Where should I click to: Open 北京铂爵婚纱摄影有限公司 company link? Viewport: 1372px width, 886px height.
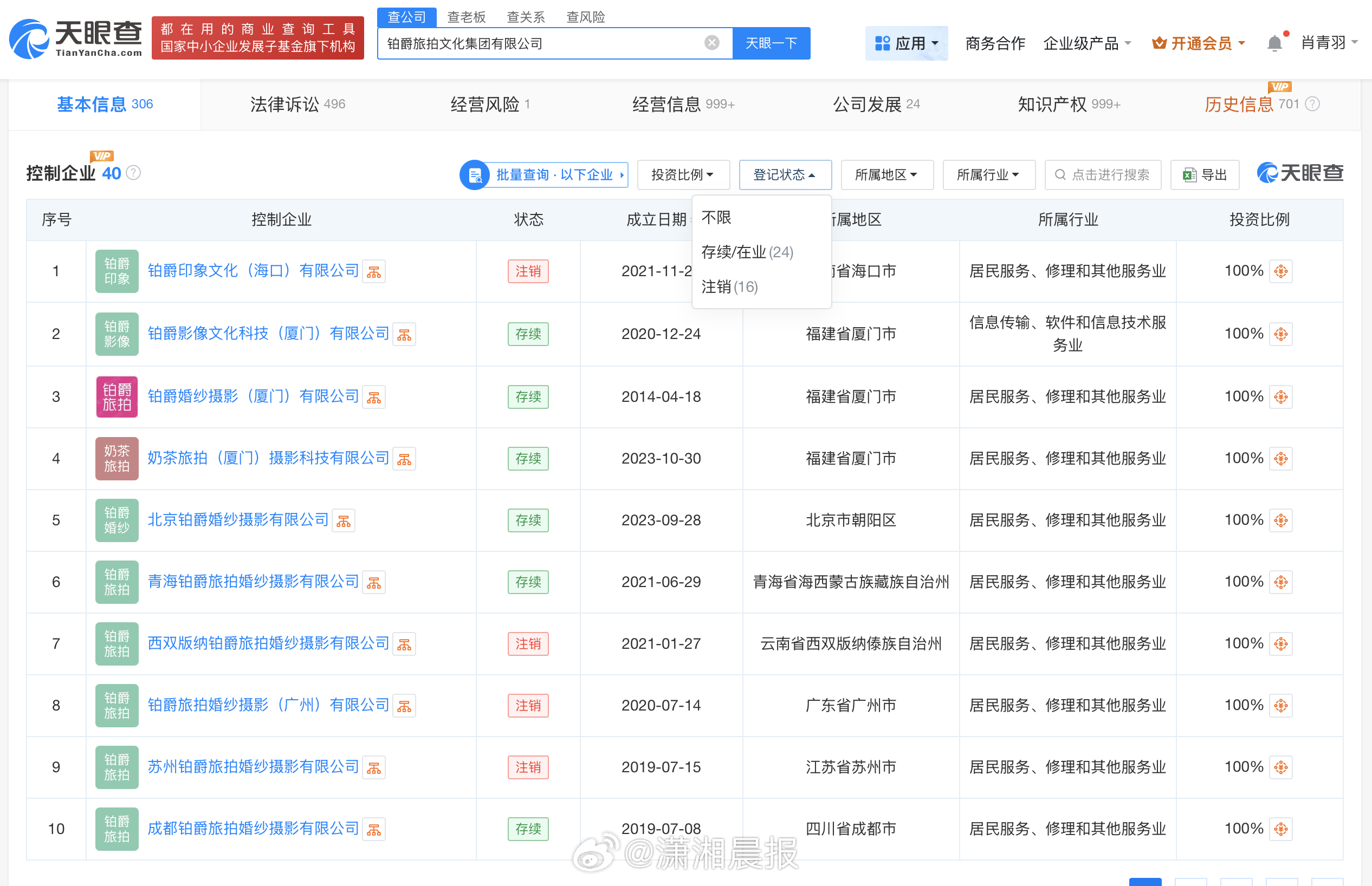[238, 520]
